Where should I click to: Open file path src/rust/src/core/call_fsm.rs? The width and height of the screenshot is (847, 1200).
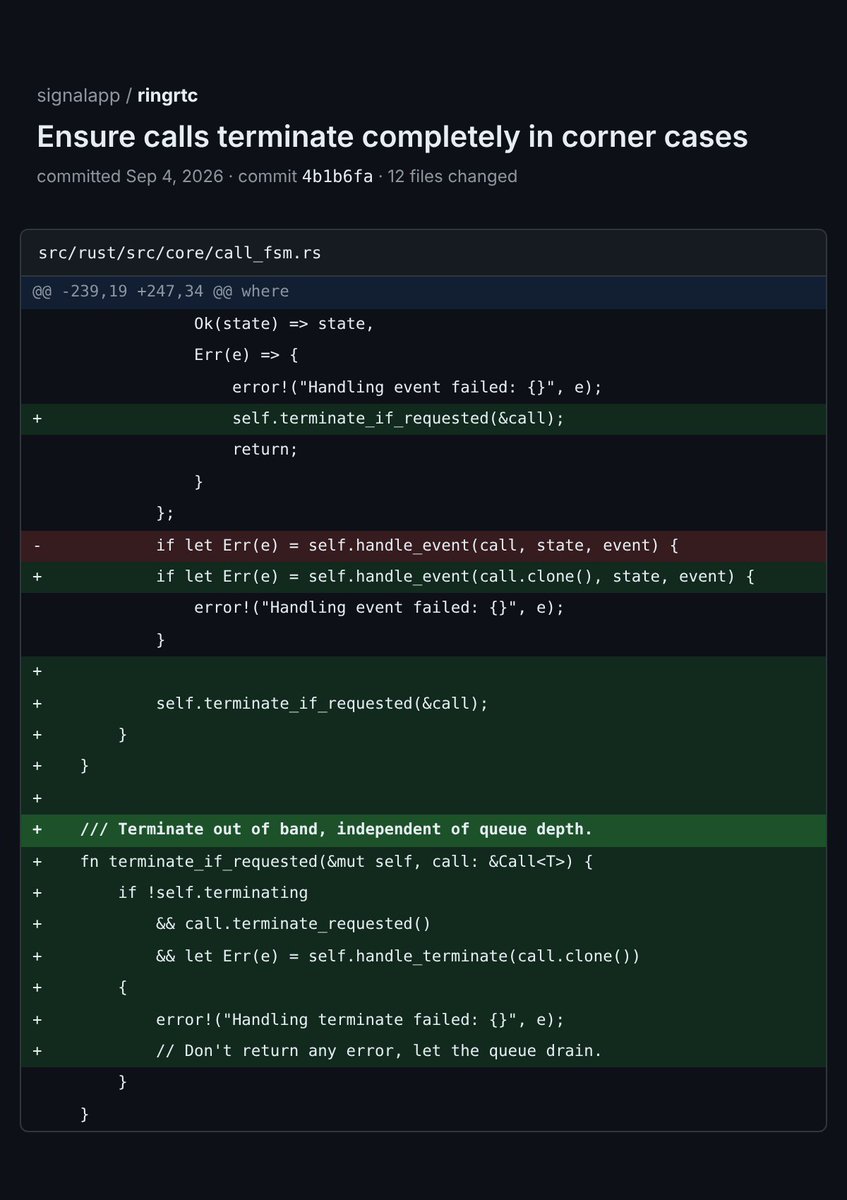coord(180,253)
